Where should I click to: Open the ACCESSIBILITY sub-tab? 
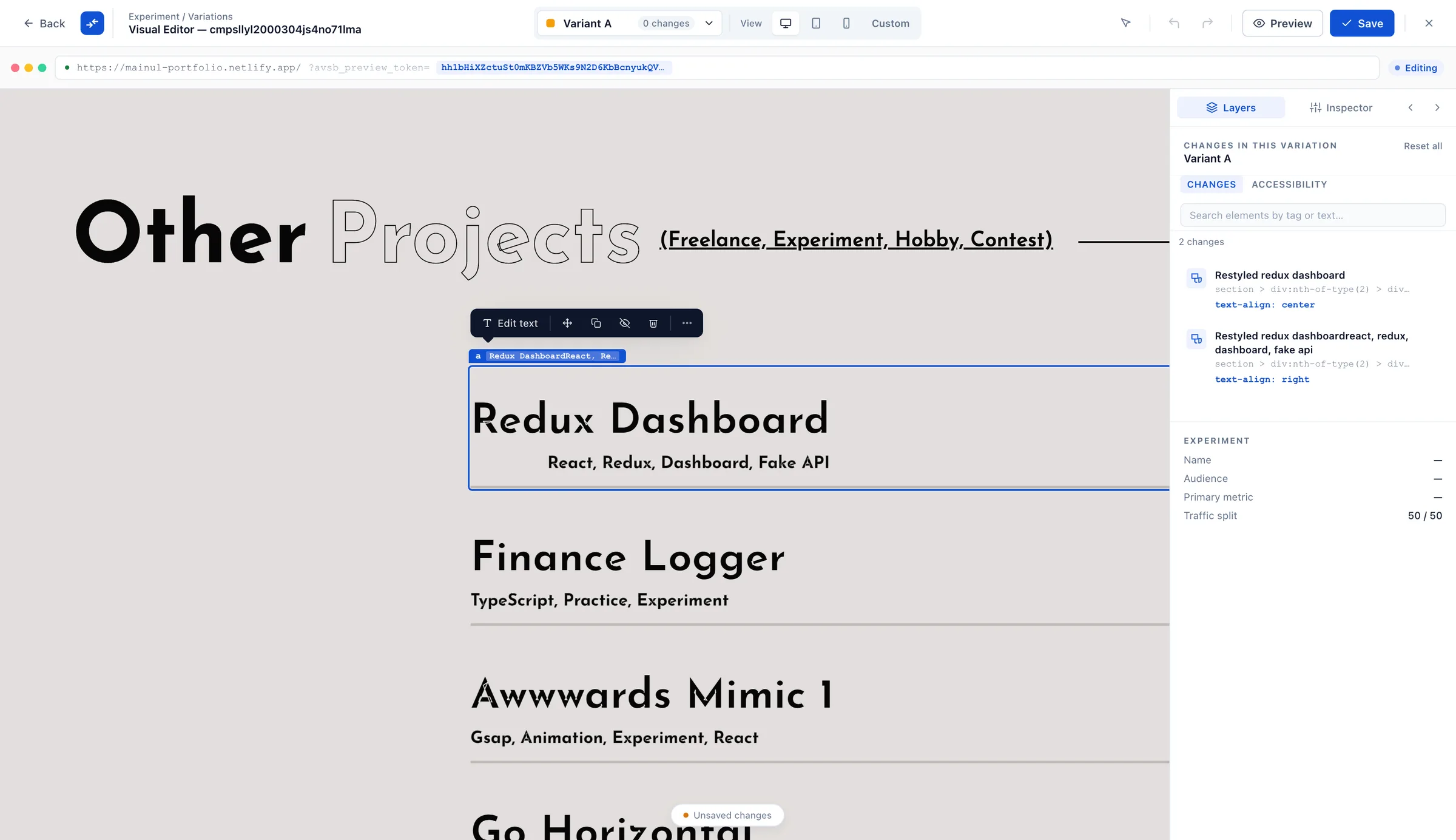pyautogui.click(x=1289, y=184)
